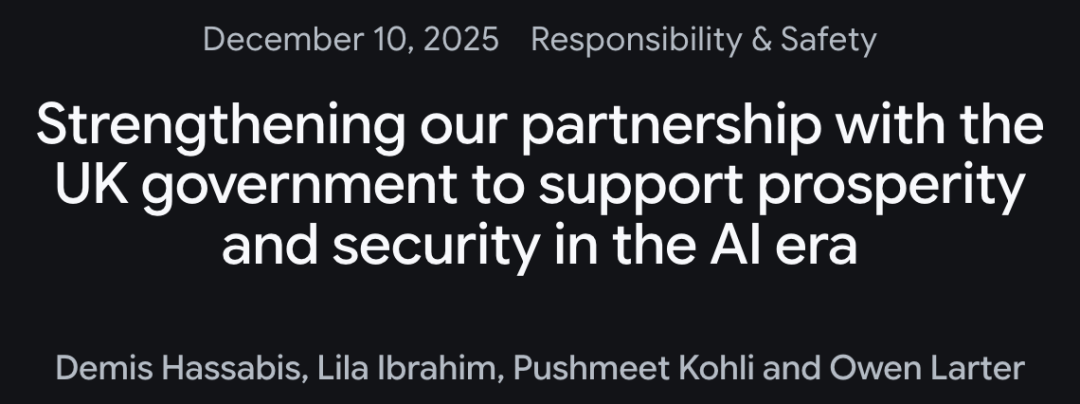
Task: Click the December 10, 2025 publication date
Action: [x=350, y=40]
